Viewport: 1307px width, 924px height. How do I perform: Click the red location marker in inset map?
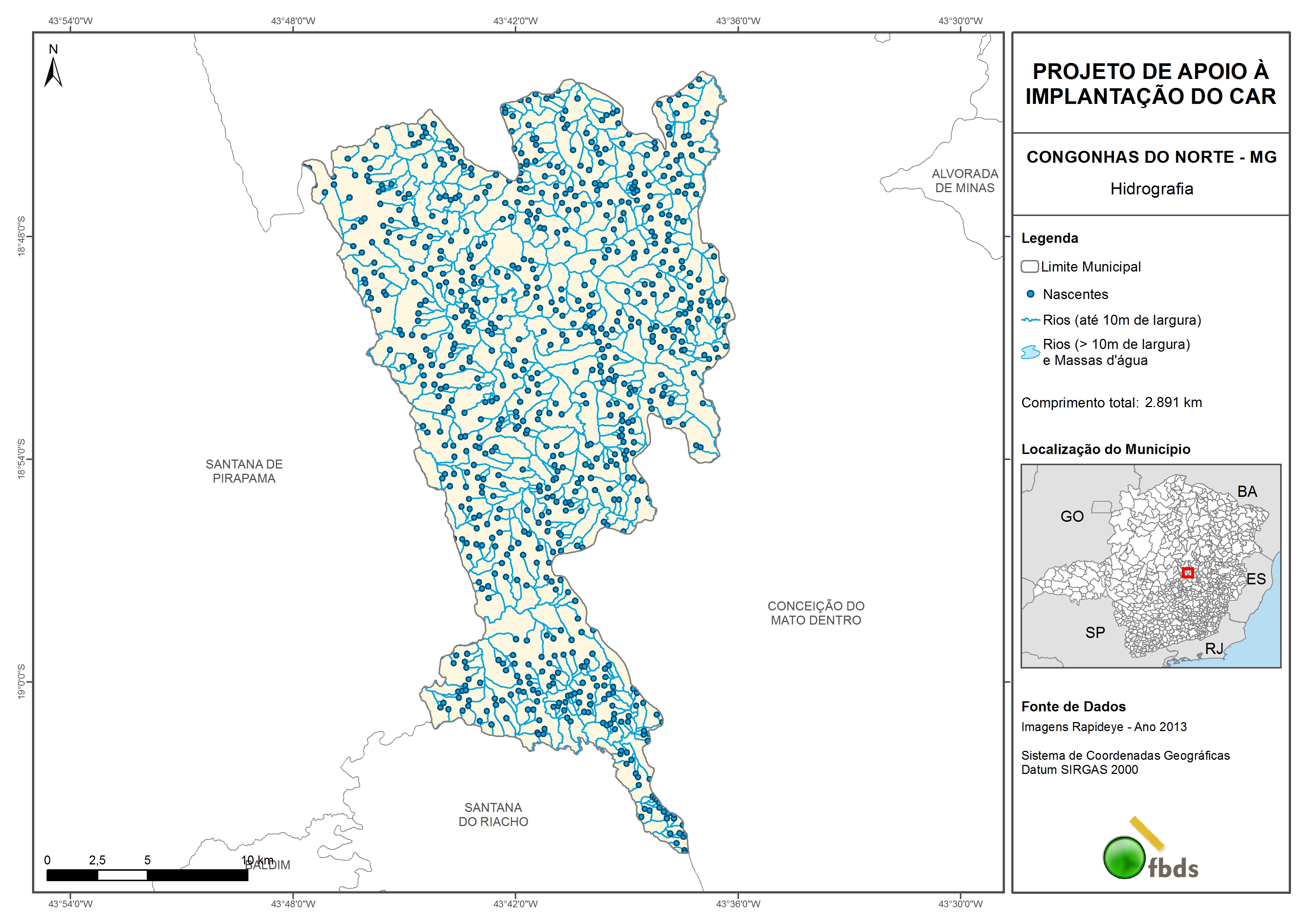click(x=1187, y=573)
